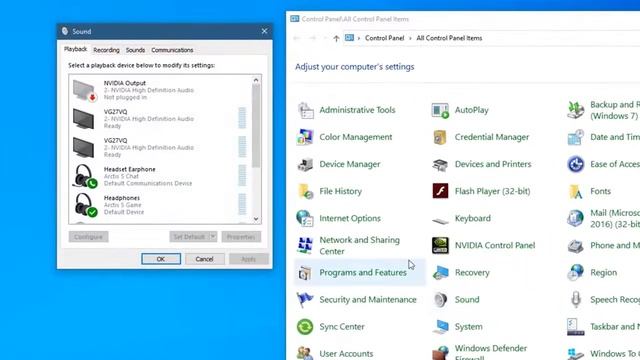Open Backup and Restore icon
The height and width of the screenshot is (360, 640).
tap(576, 110)
